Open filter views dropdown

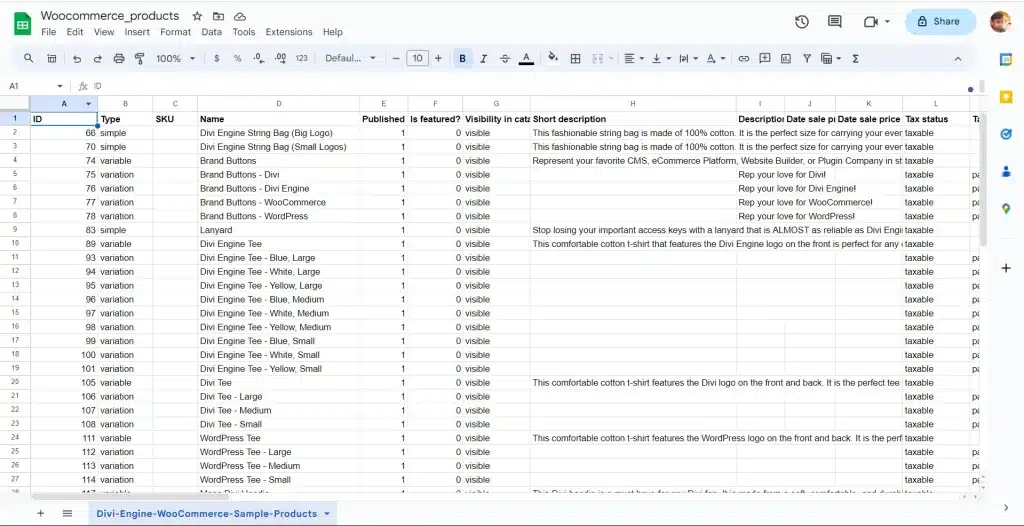(831, 59)
